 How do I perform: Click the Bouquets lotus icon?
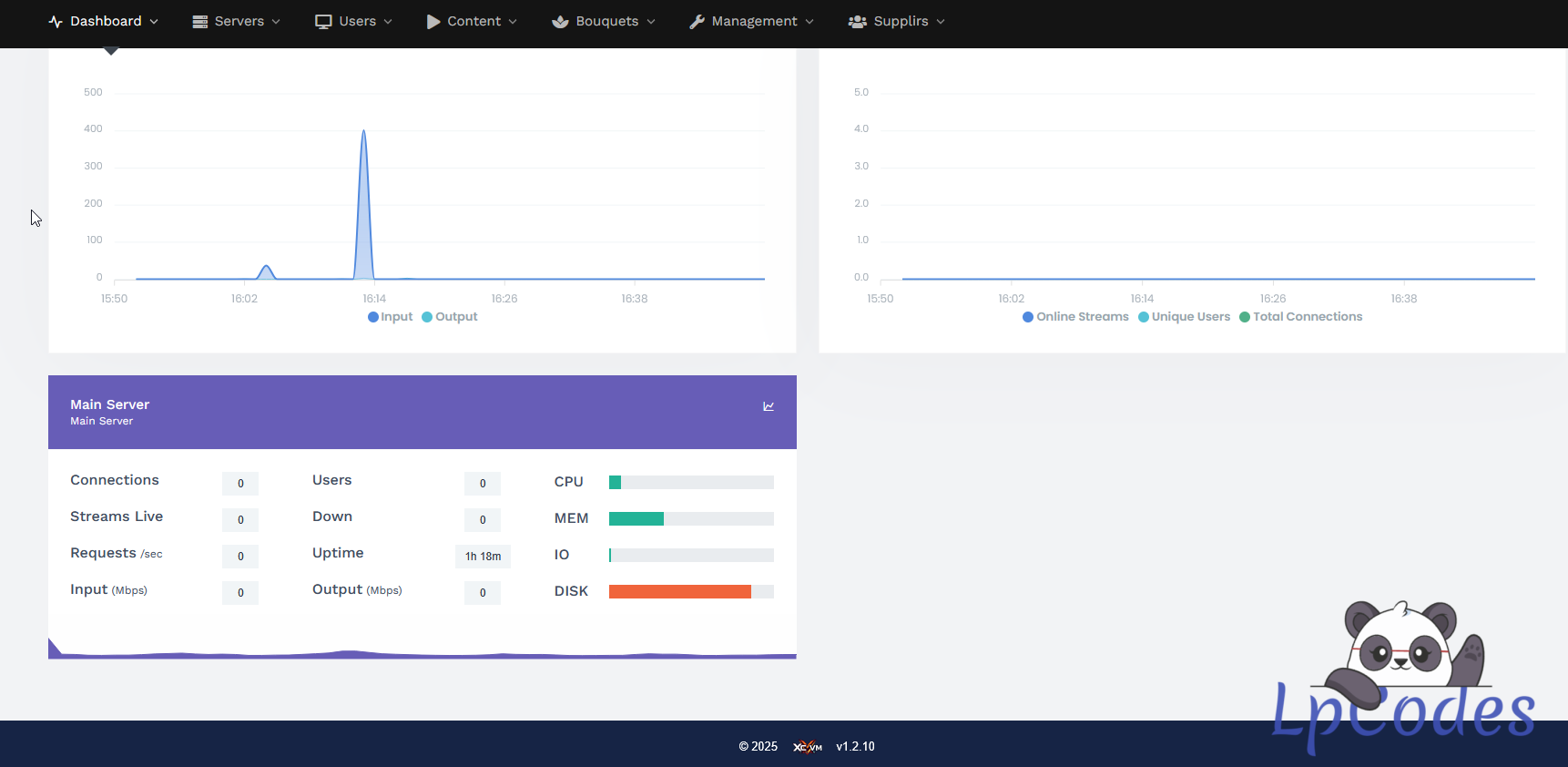click(x=560, y=22)
